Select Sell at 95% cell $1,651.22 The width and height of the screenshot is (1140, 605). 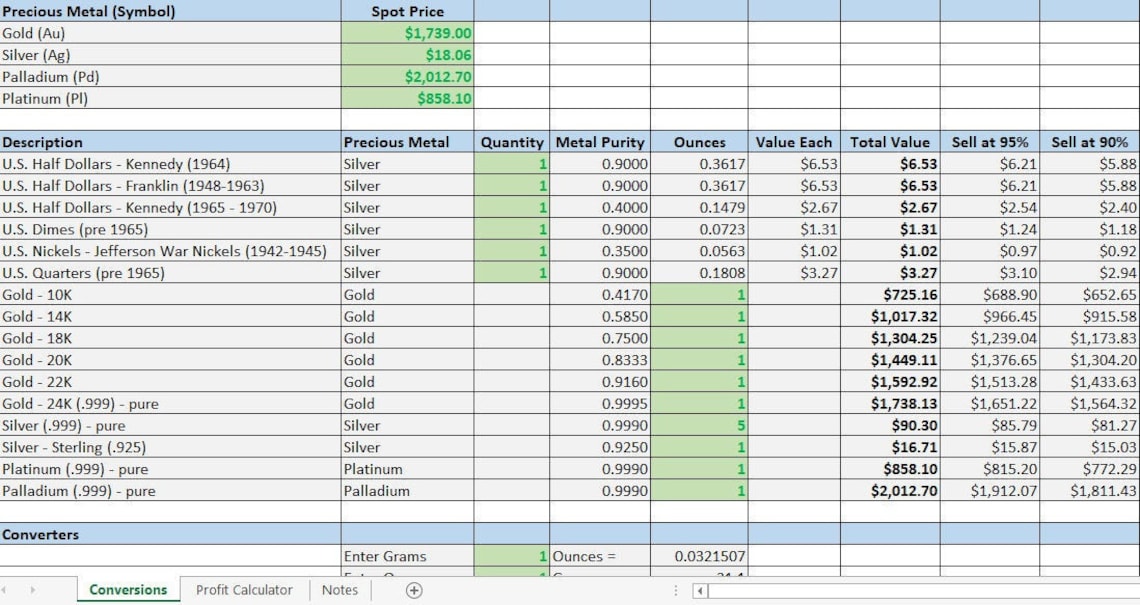990,404
